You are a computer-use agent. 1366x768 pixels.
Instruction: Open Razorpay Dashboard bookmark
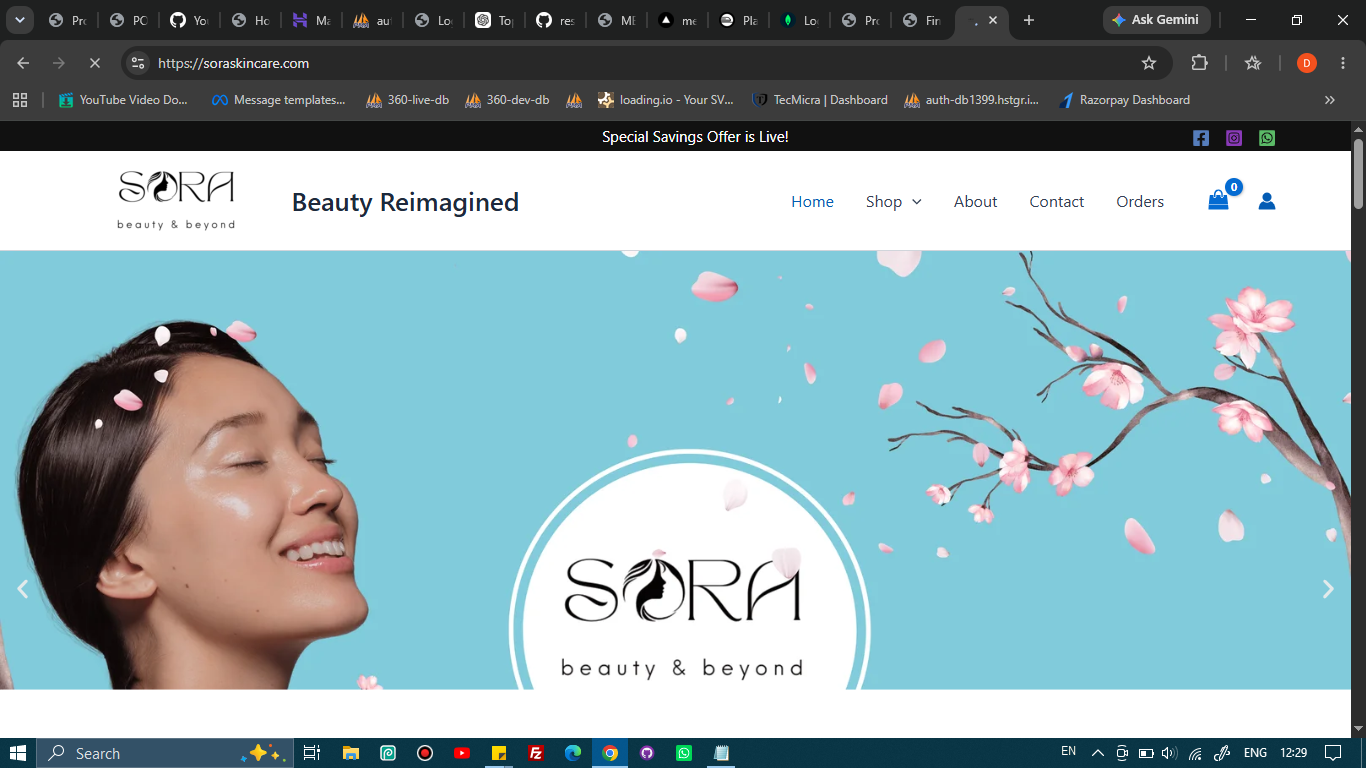coord(1125,100)
